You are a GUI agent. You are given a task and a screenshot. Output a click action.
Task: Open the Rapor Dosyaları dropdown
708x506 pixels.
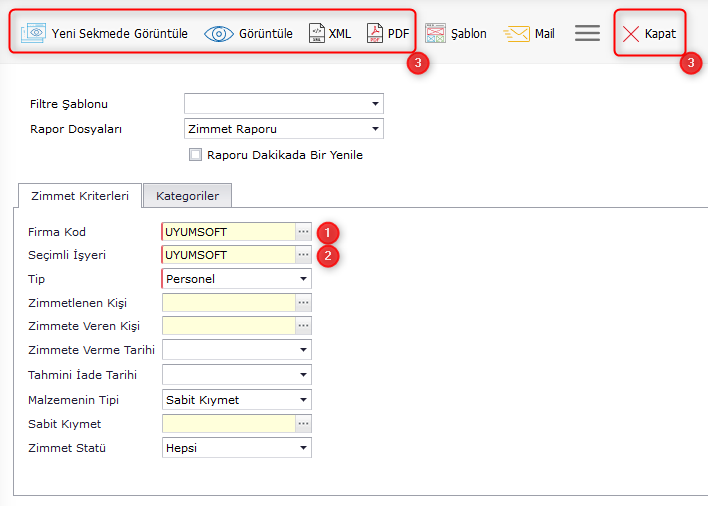pos(375,129)
